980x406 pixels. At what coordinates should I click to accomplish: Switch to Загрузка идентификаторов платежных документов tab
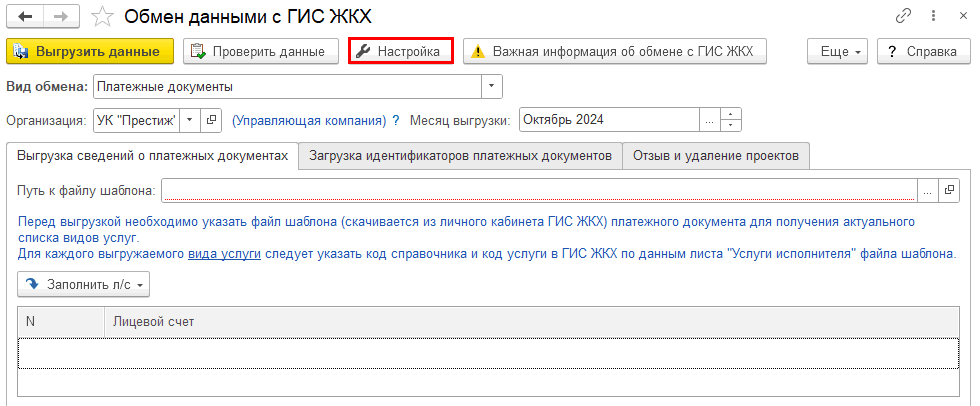coord(460,156)
